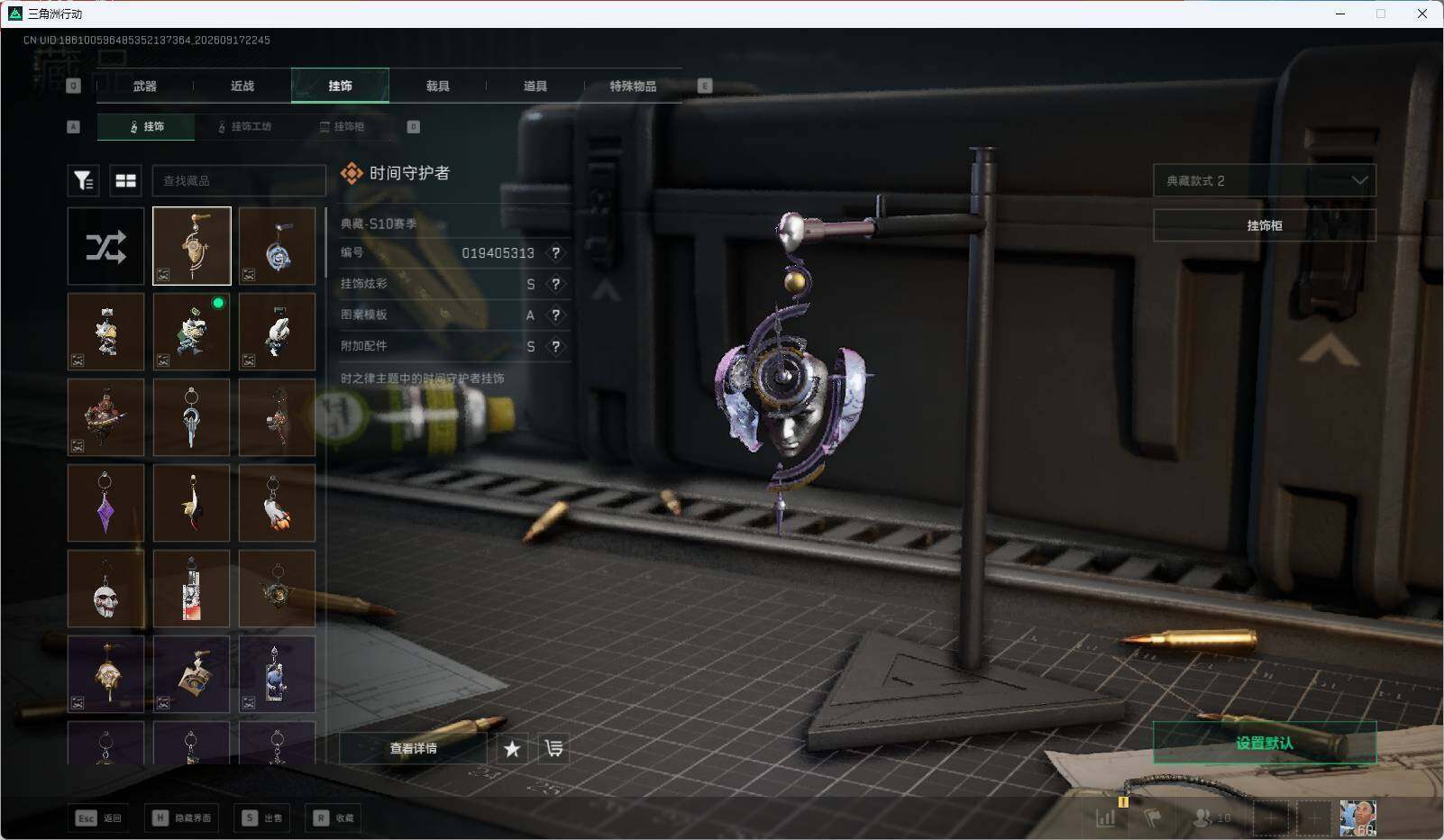Image resolution: width=1444 pixels, height=840 pixels.
Task: Show help for 附加配件 rating
Action: pyautogui.click(x=556, y=346)
